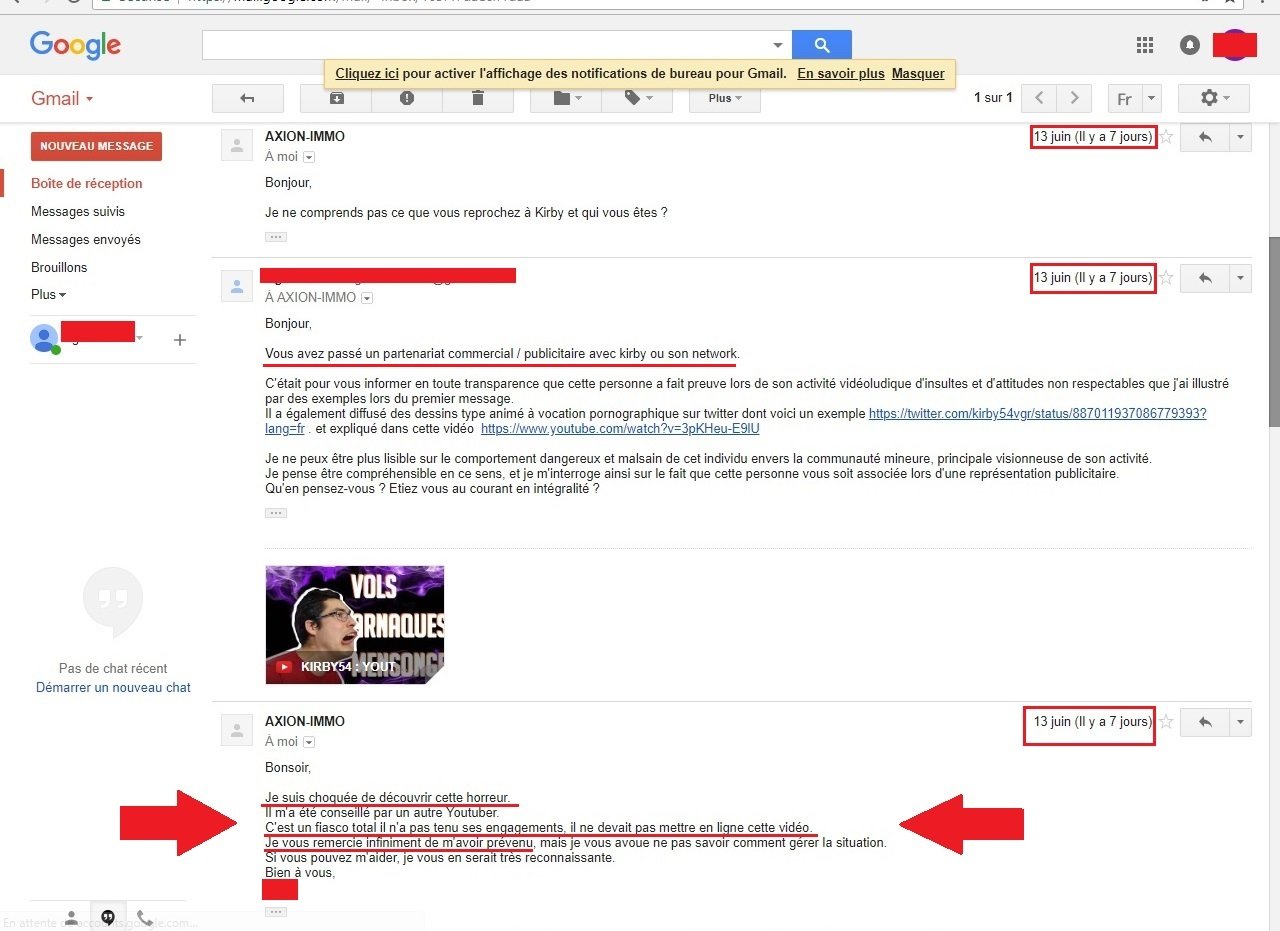
Task: Reply to the message sent to AXION-IMMO
Action: click(1205, 278)
